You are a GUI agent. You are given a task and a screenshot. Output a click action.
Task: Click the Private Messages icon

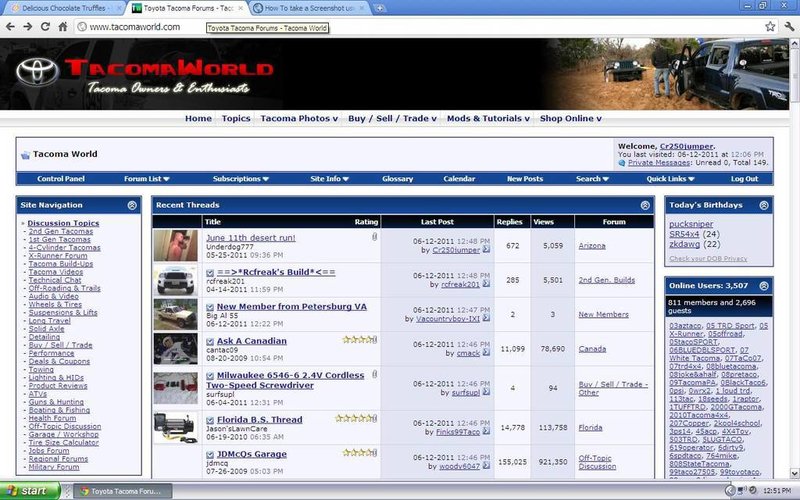pos(621,163)
